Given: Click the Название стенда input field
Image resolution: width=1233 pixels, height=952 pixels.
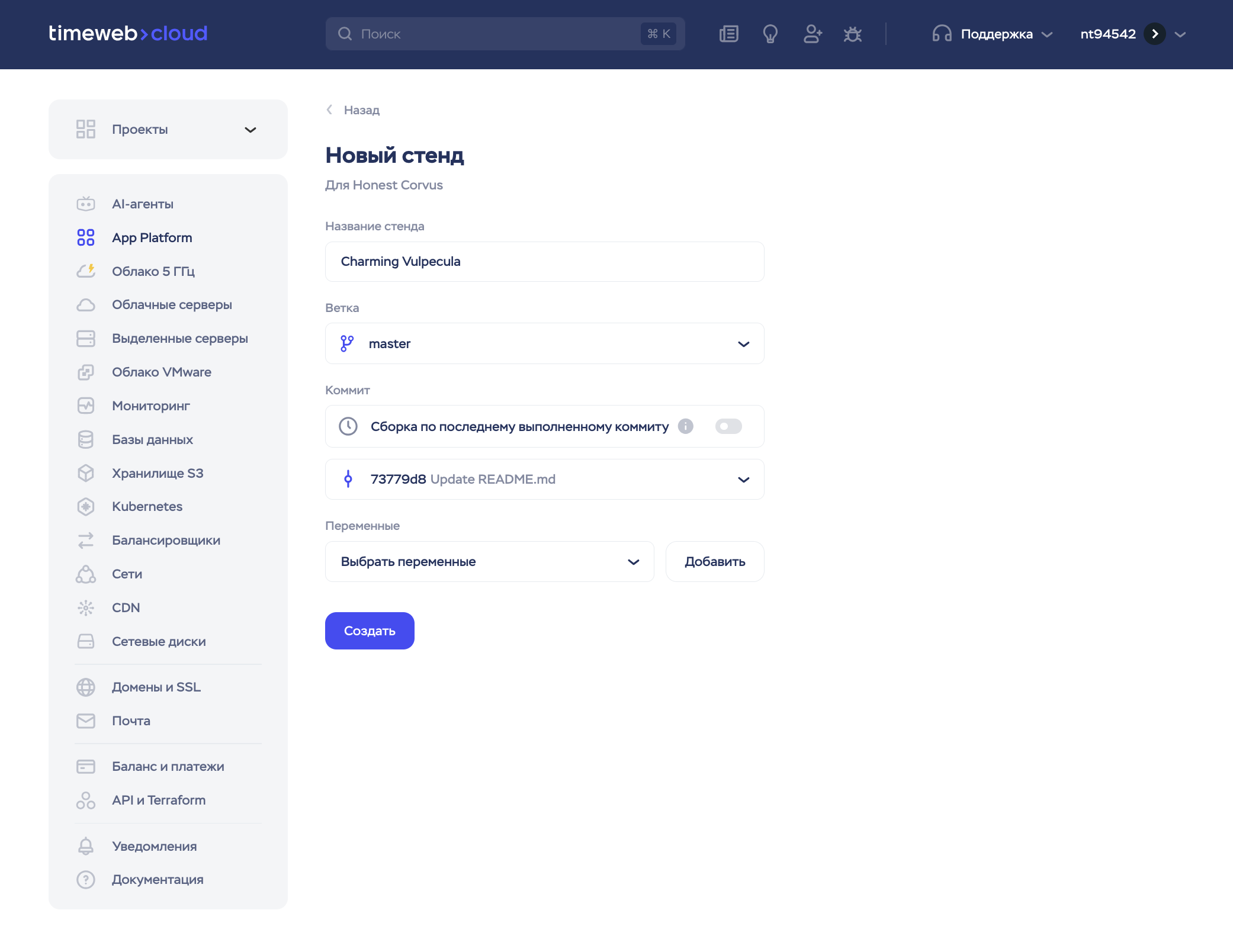Looking at the screenshot, I should 544,262.
